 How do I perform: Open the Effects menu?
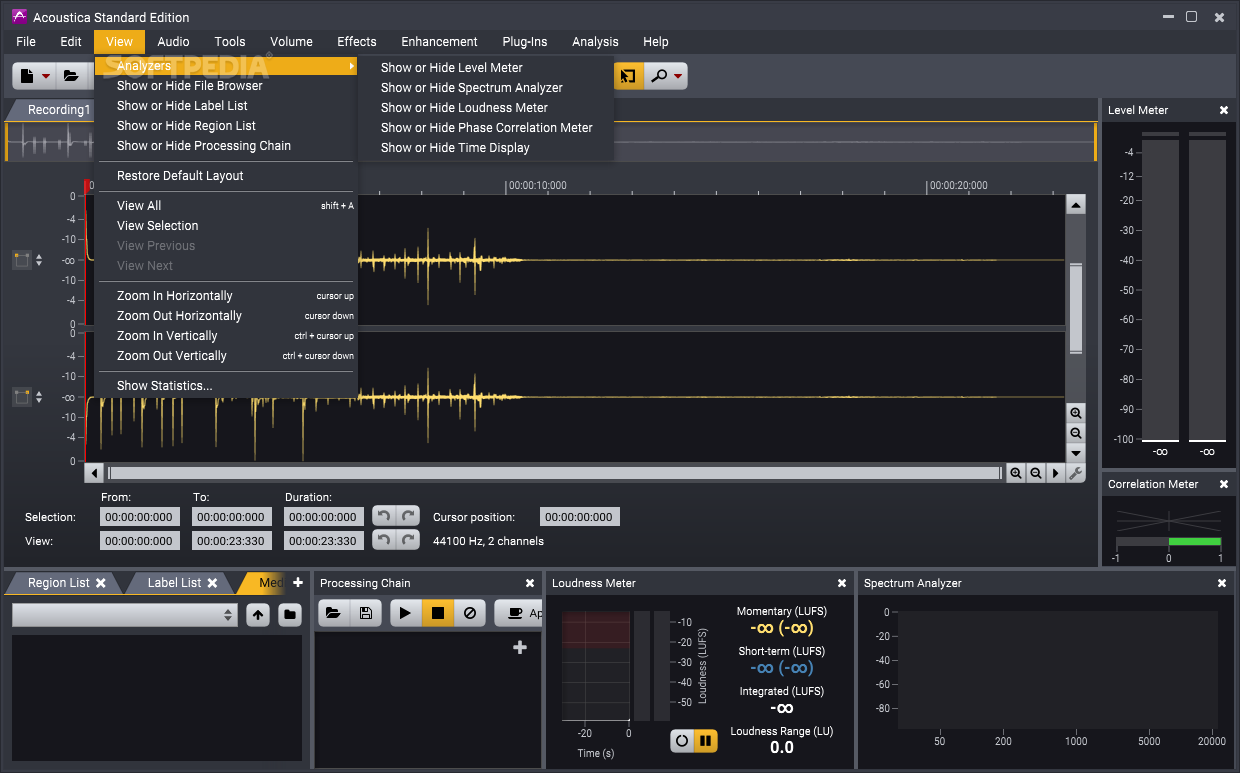click(357, 42)
